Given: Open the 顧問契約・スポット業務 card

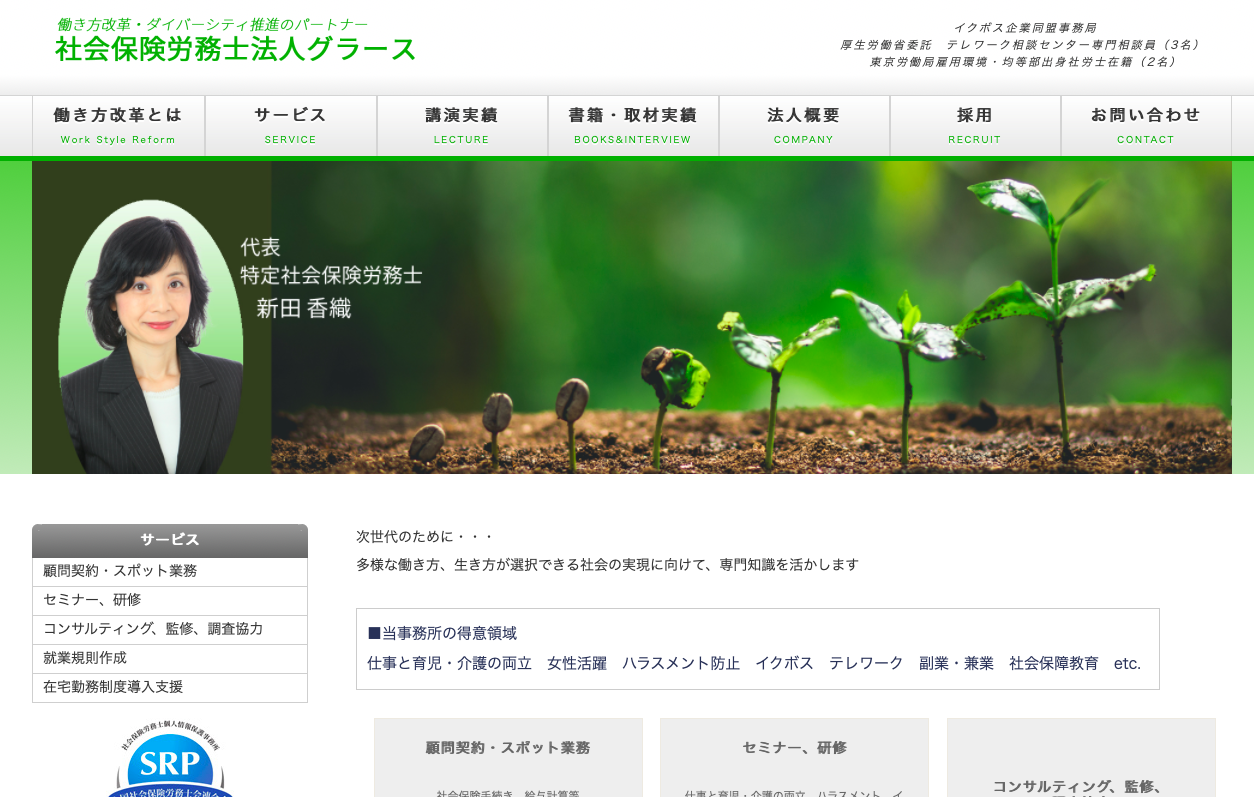Looking at the screenshot, I should pyautogui.click(x=508, y=758).
